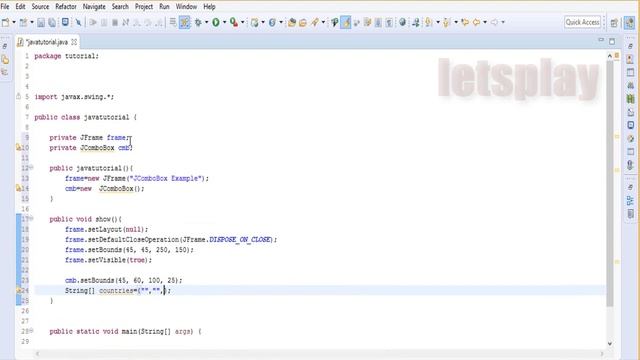Click the frame.setVisible(true) line
The height and width of the screenshot is (360, 640).
[108, 260]
